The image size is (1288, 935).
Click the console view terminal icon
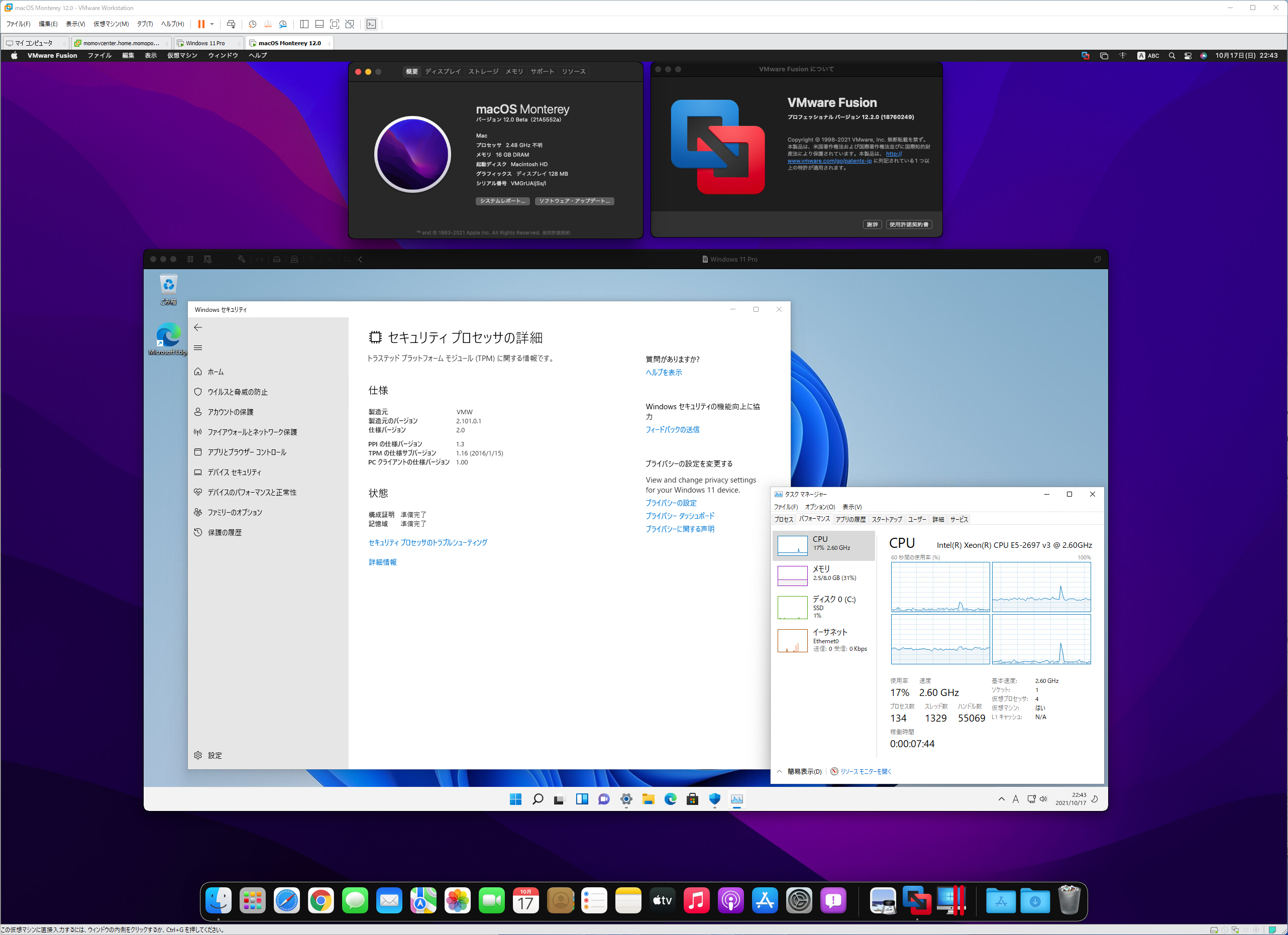pyautogui.click(x=371, y=24)
